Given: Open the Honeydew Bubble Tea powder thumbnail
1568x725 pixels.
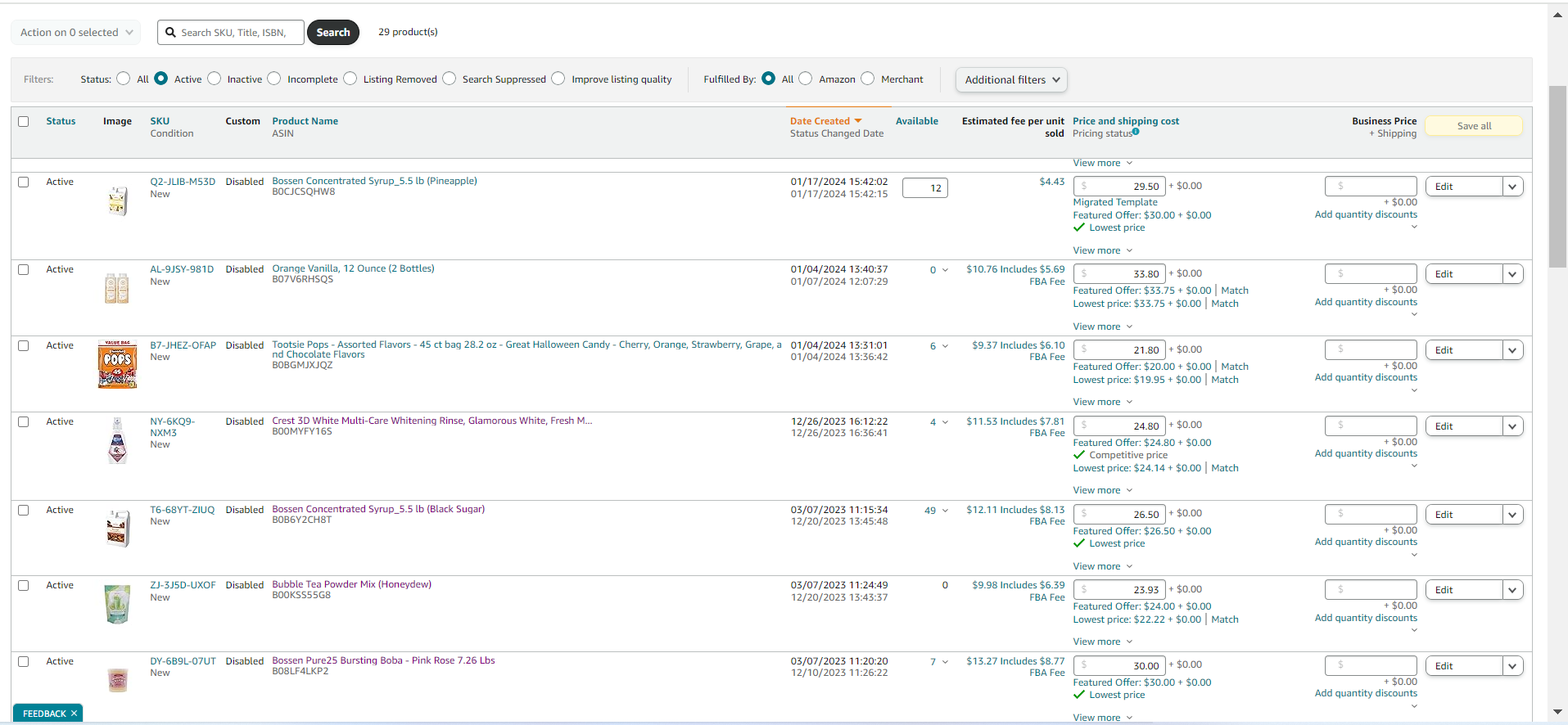Looking at the screenshot, I should click(x=118, y=604).
